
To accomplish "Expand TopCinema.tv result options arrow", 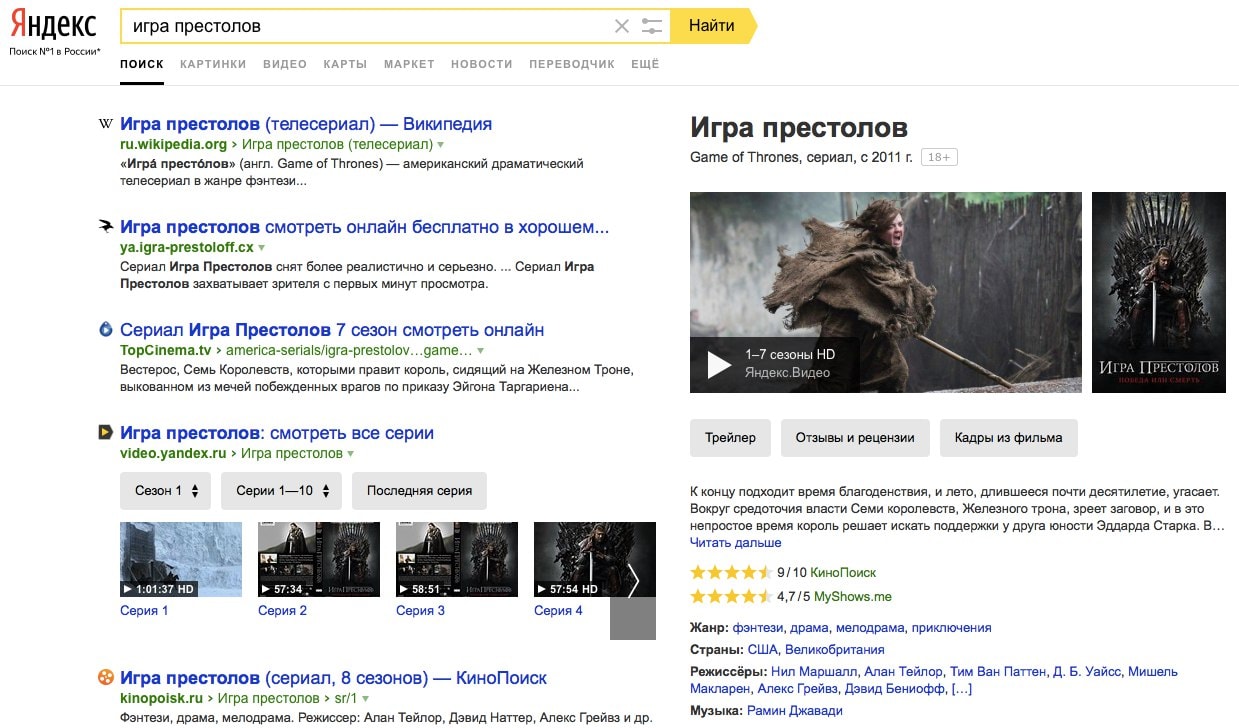I will click(480, 351).
